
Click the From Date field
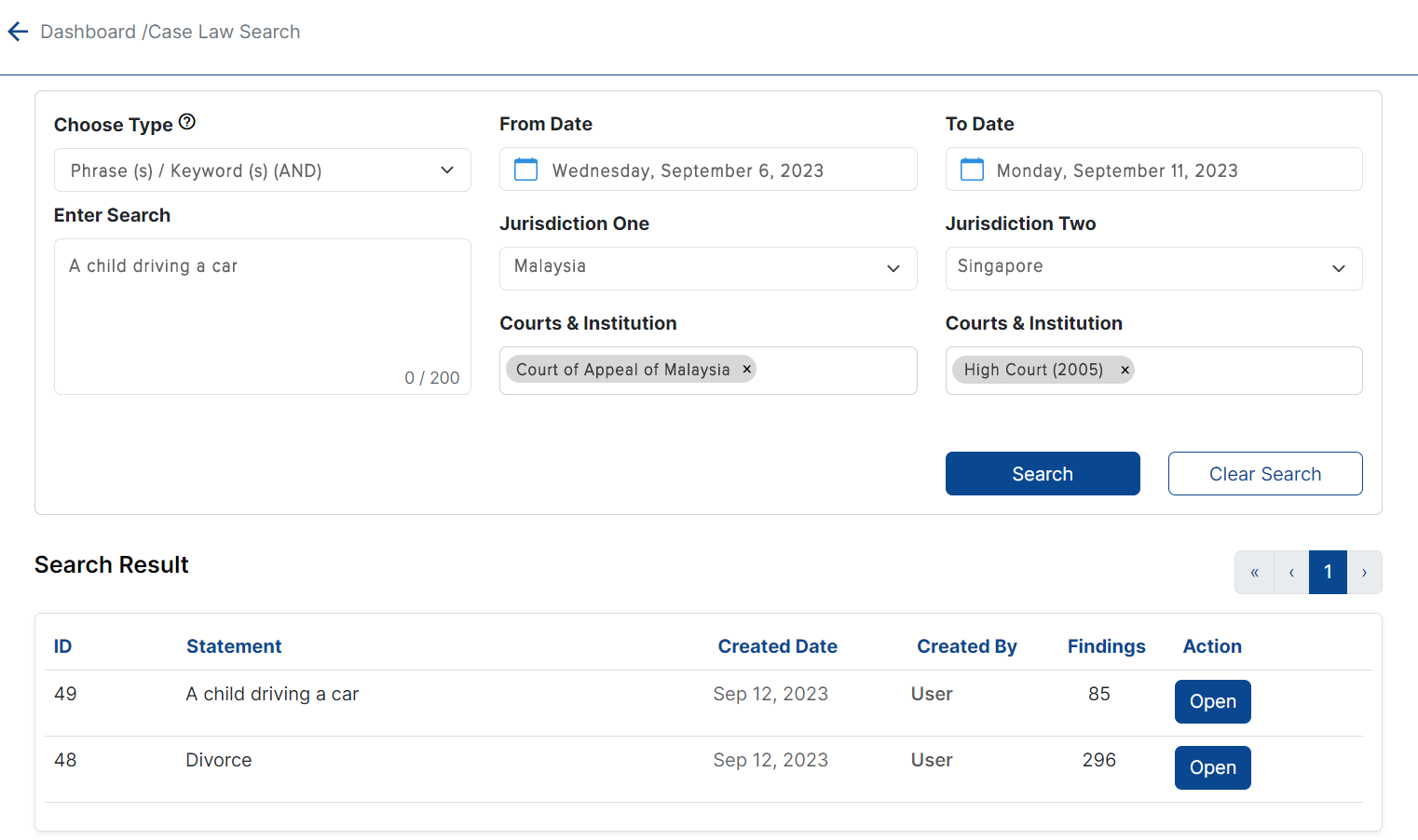(708, 169)
